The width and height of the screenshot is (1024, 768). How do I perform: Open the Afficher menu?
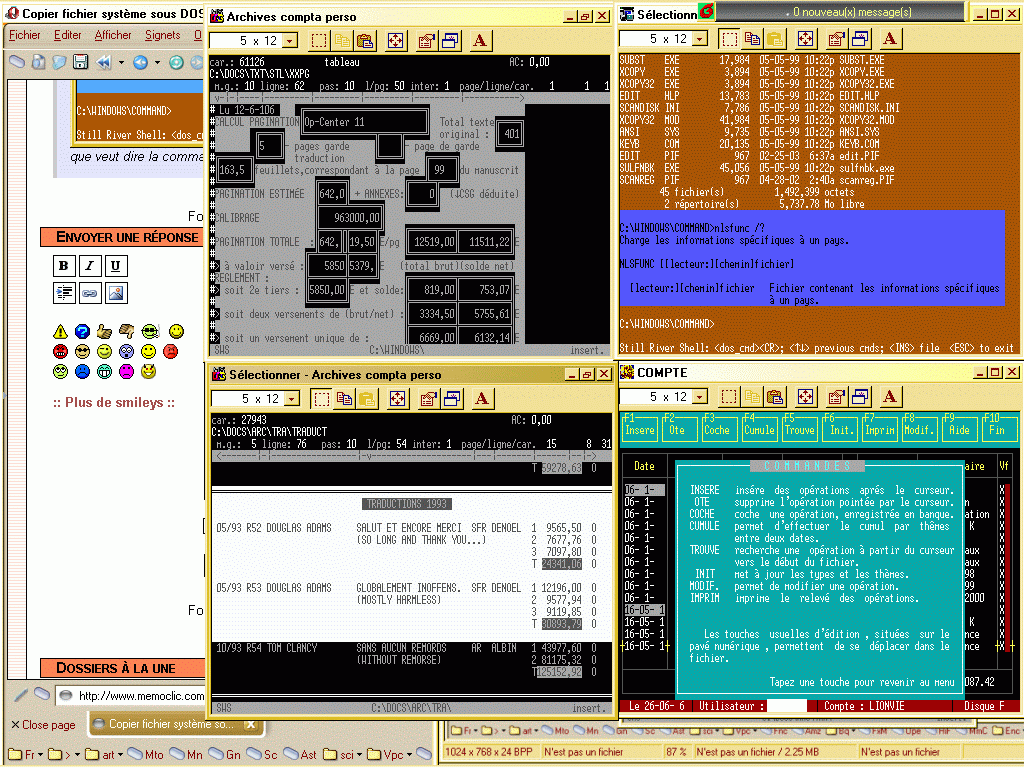[113, 35]
